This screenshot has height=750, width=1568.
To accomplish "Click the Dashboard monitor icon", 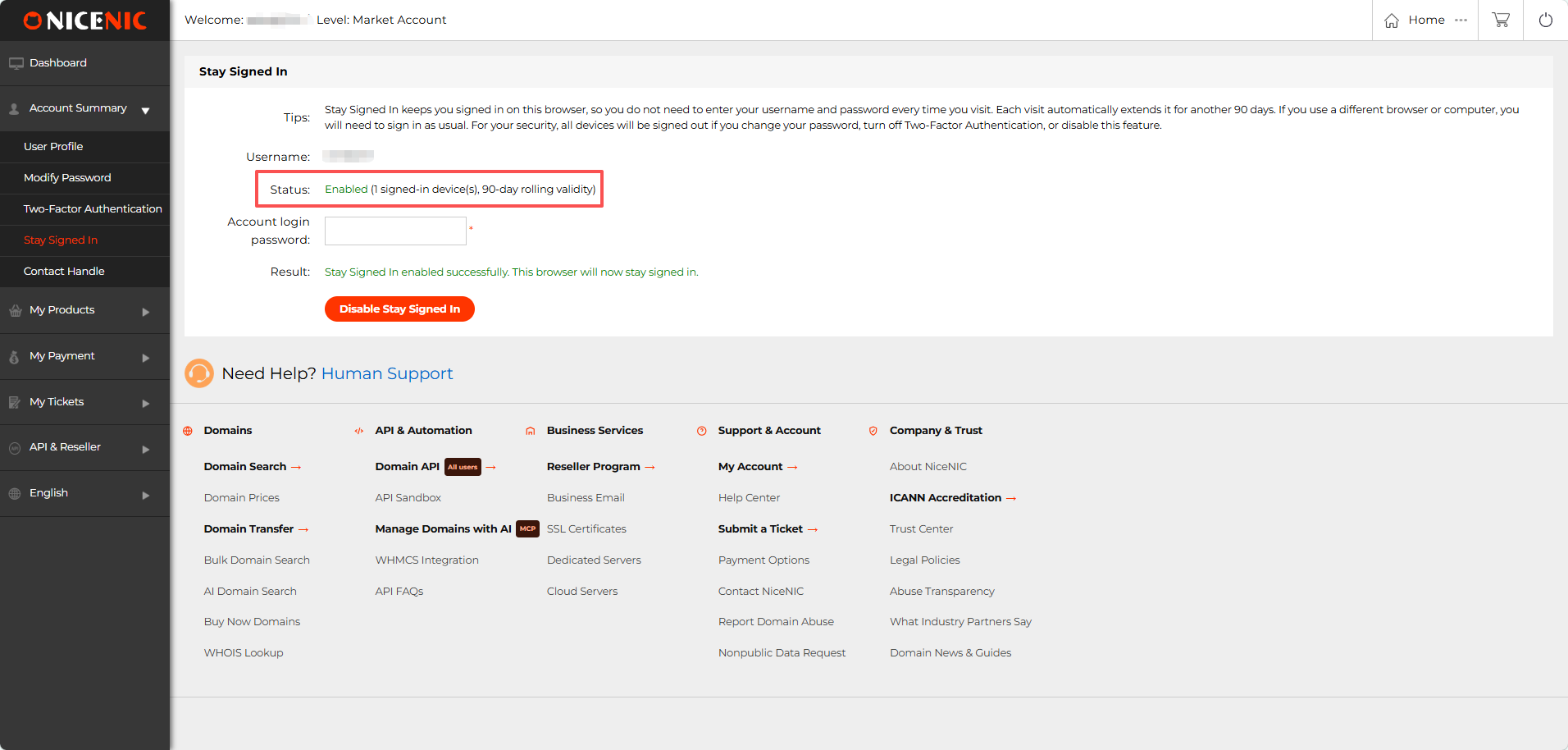I will (x=16, y=63).
